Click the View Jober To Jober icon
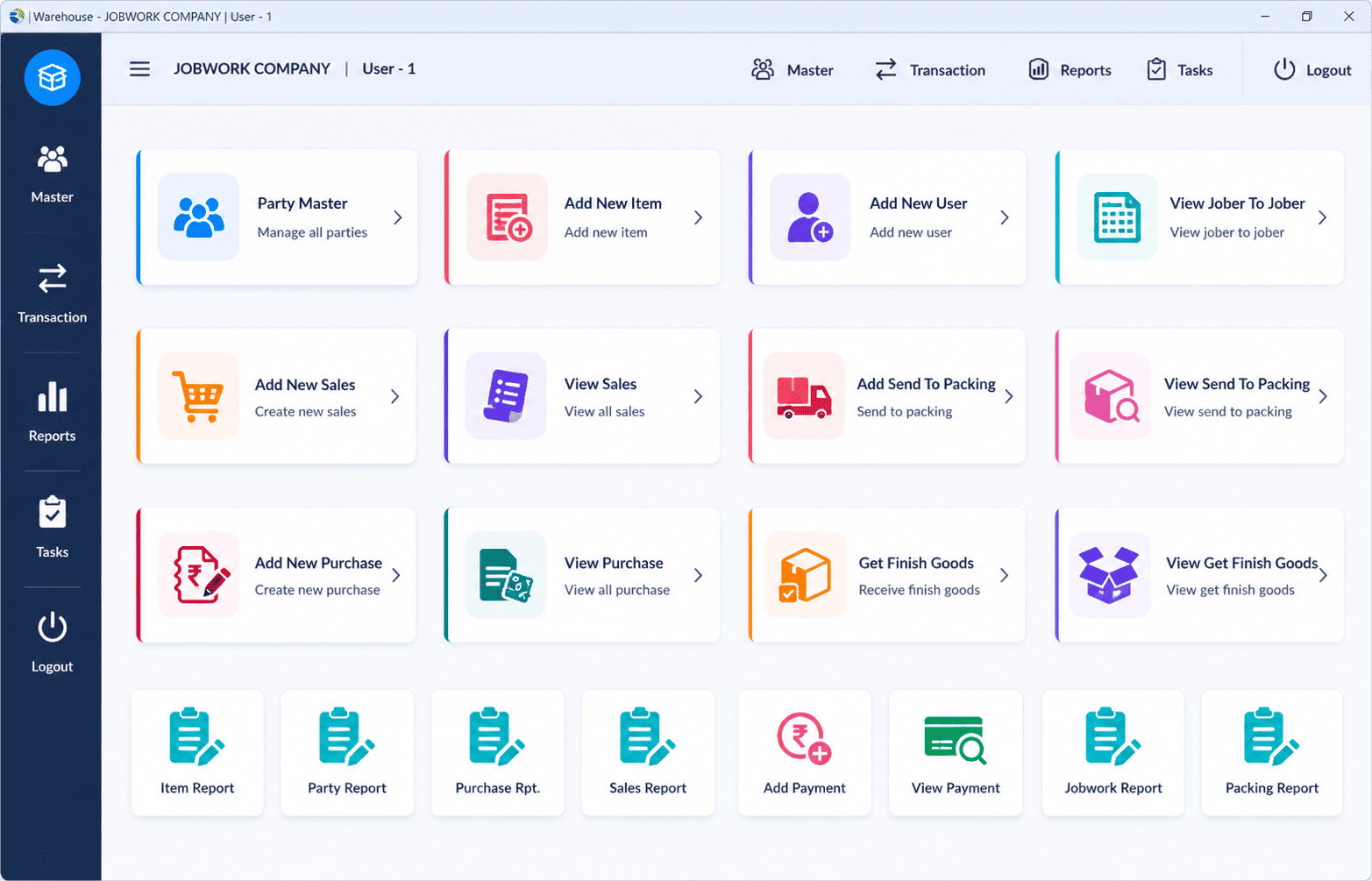Viewport: 1372px width, 881px height. [1117, 217]
